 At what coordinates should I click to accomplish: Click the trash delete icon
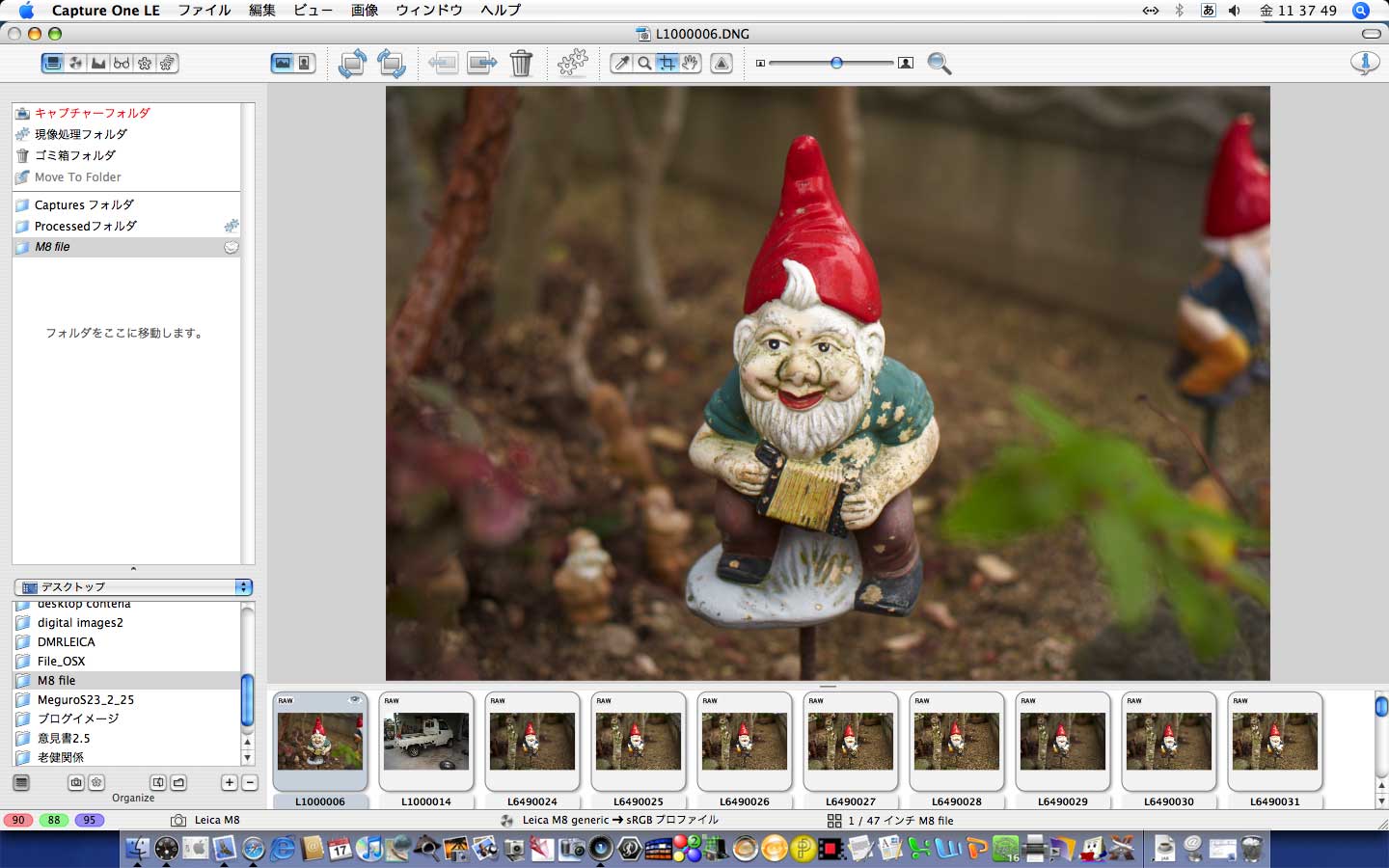521,64
